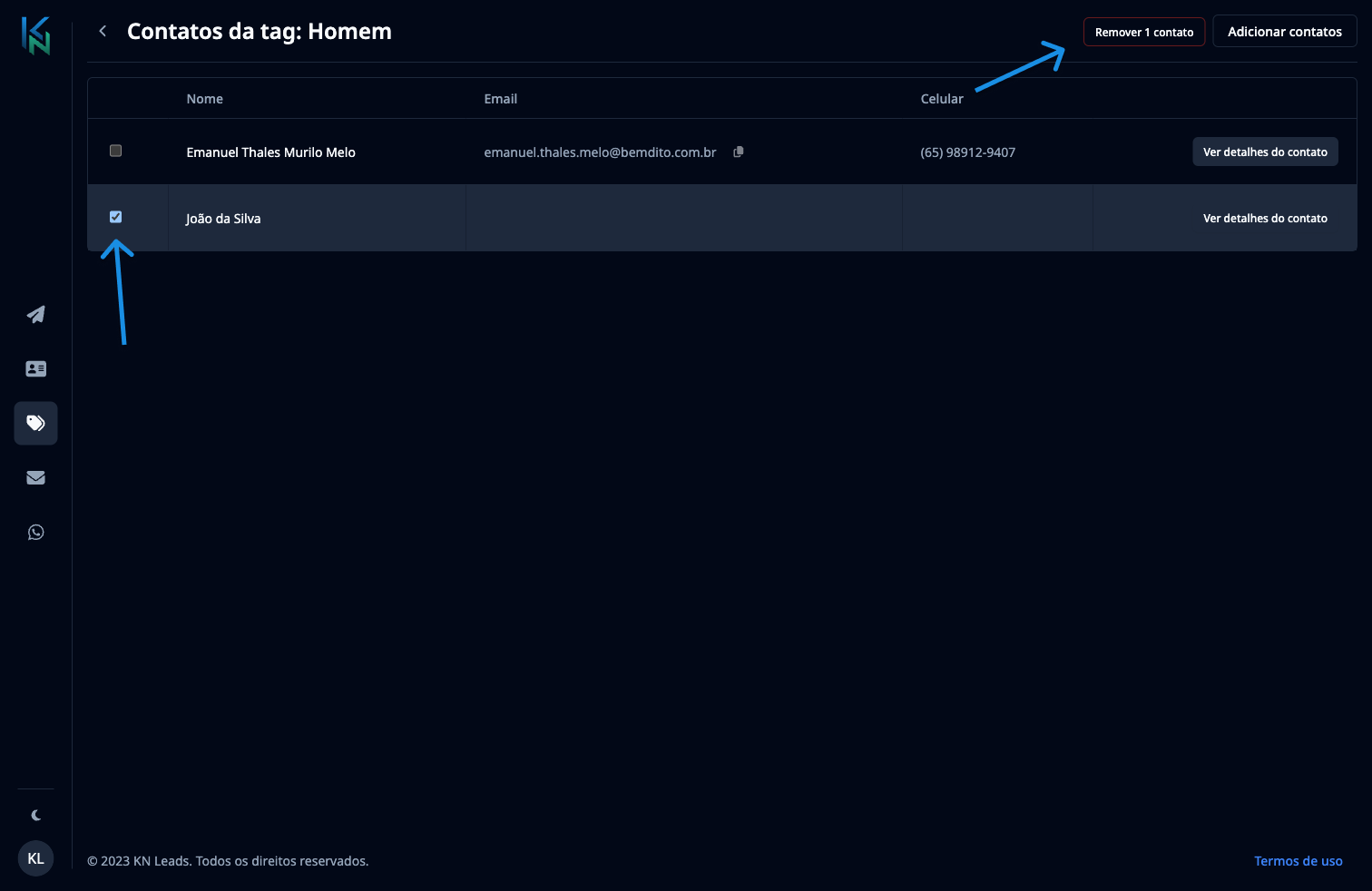
Task: View contact details for Emanuel Thales
Action: [1265, 152]
